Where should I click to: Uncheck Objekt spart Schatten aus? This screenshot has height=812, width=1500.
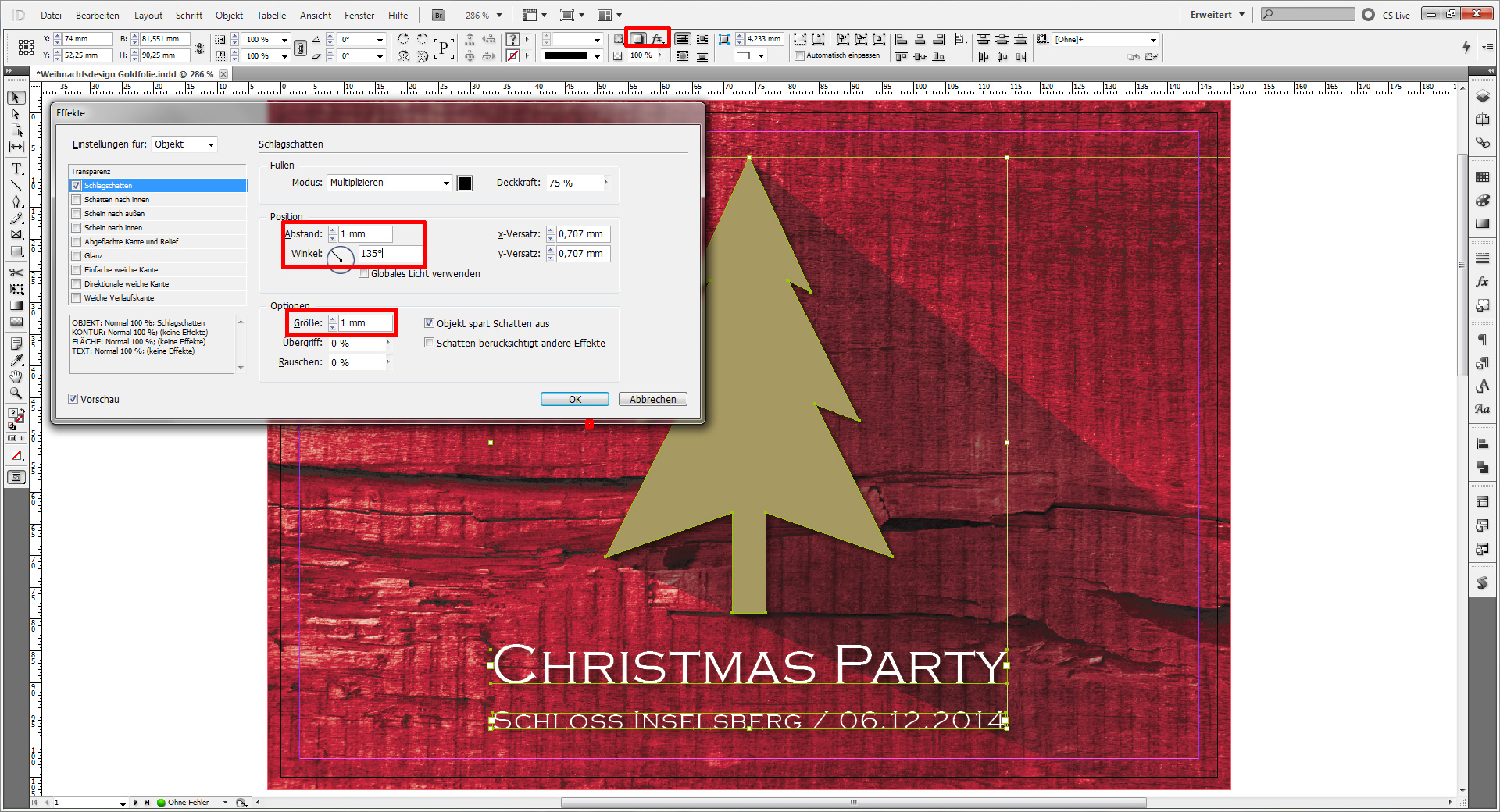(x=429, y=323)
